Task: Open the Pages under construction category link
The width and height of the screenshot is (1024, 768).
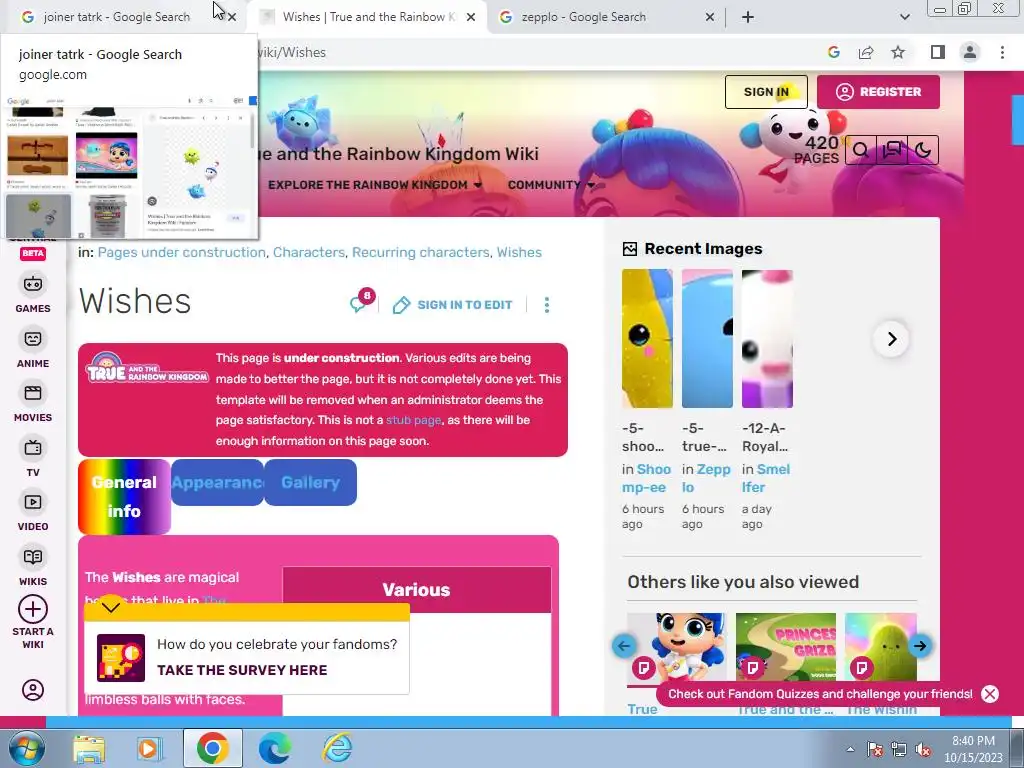Action: point(182,252)
